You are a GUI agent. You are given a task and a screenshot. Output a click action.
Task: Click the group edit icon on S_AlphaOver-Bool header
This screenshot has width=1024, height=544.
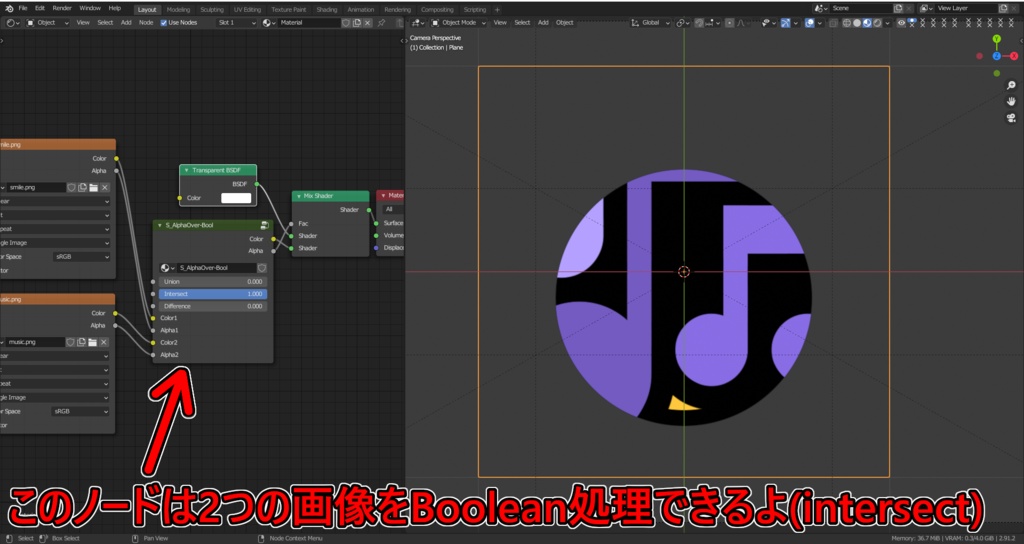click(264, 225)
